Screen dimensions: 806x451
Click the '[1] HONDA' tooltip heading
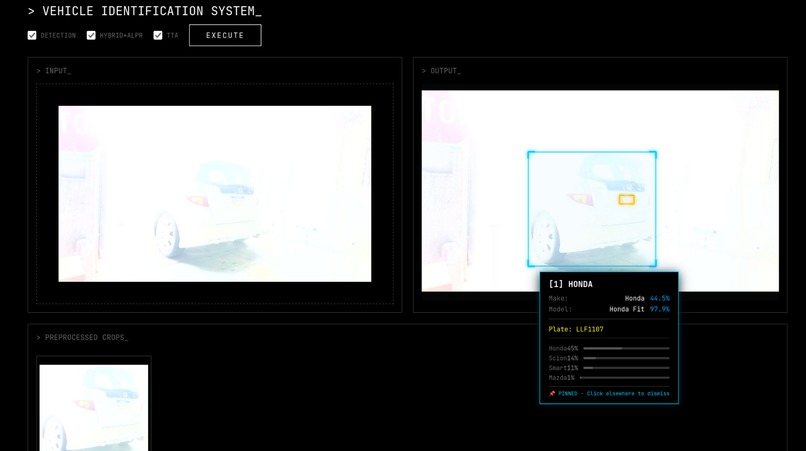[x=571, y=284]
